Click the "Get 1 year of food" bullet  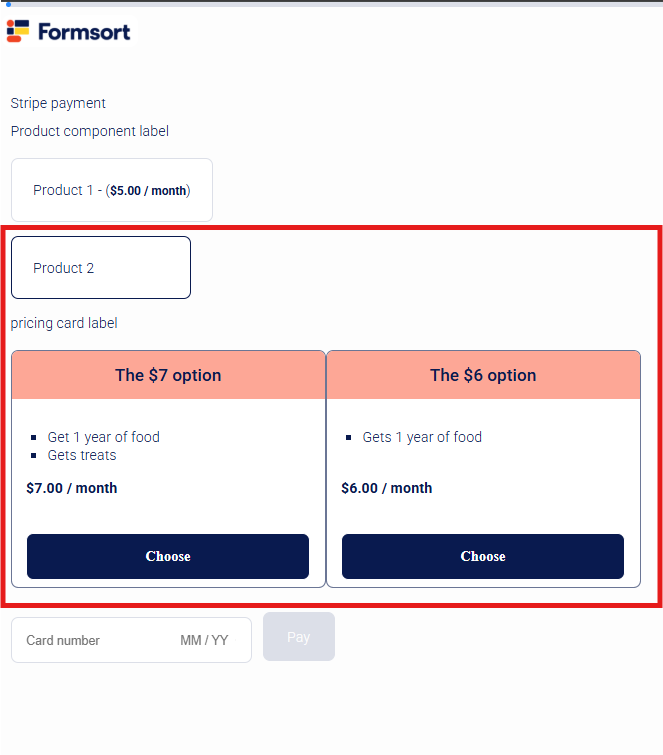click(104, 437)
